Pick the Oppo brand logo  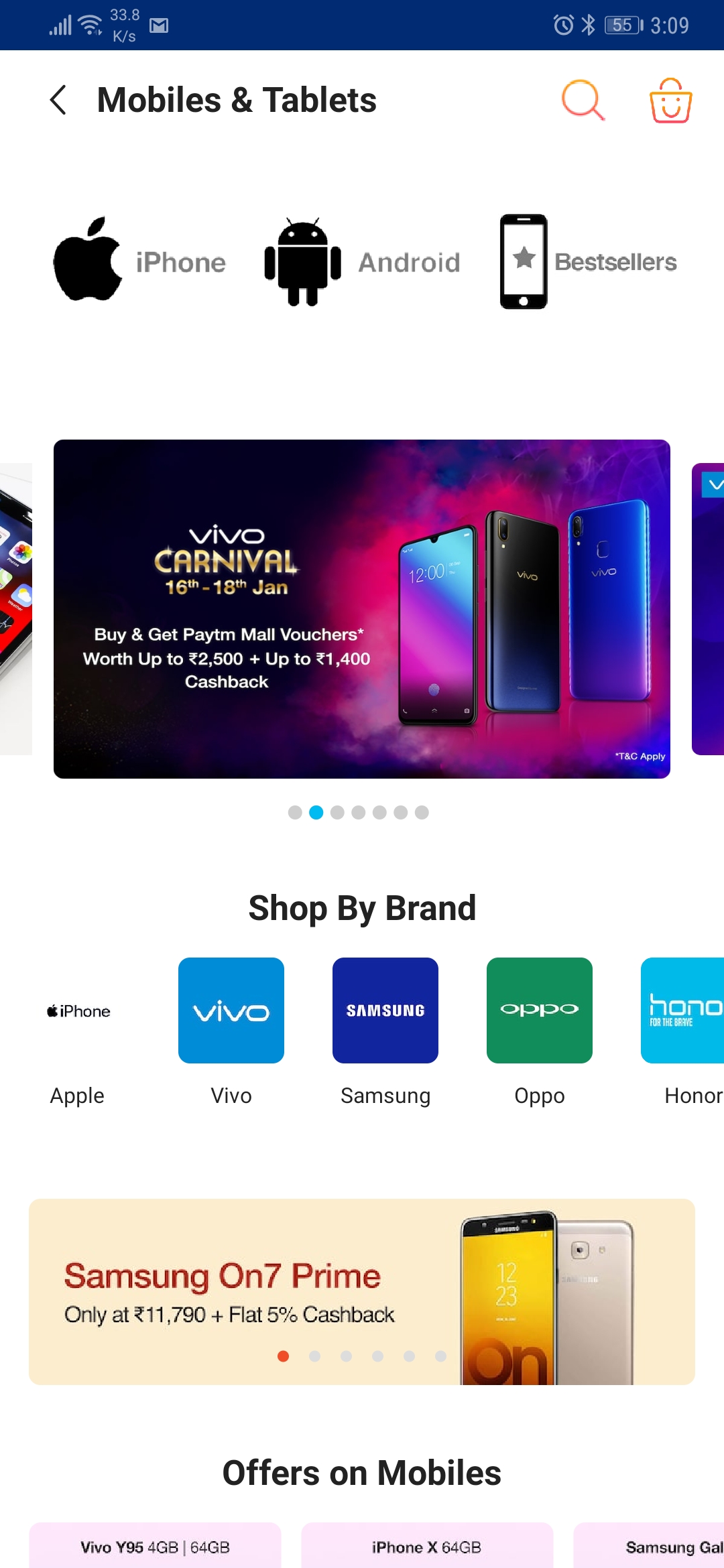pyautogui.click(x=540, y=1010)
